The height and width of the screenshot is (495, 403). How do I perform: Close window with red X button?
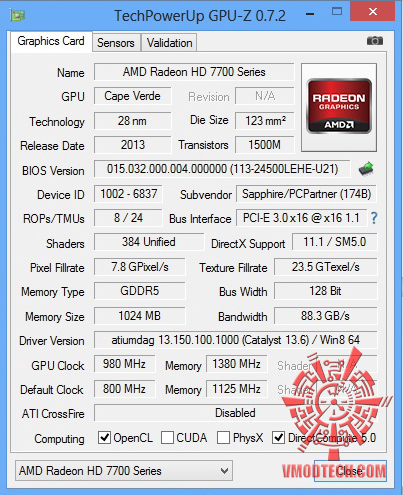pos(373,12)
